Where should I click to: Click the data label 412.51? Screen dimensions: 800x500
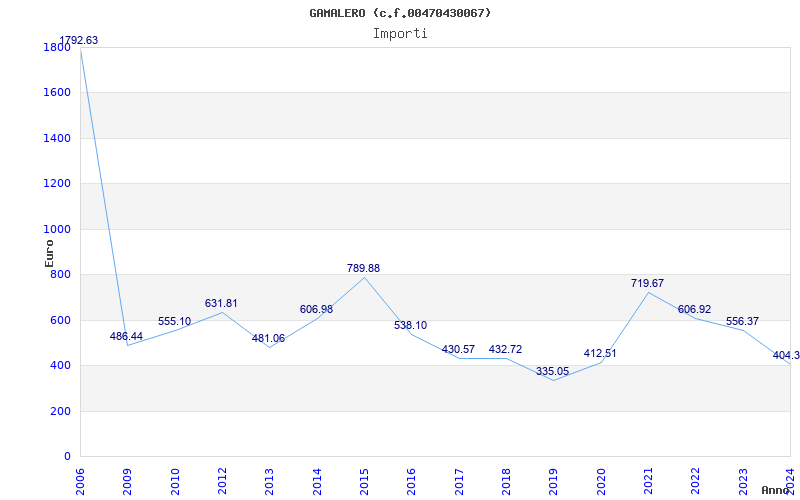(x=600, y=353)
